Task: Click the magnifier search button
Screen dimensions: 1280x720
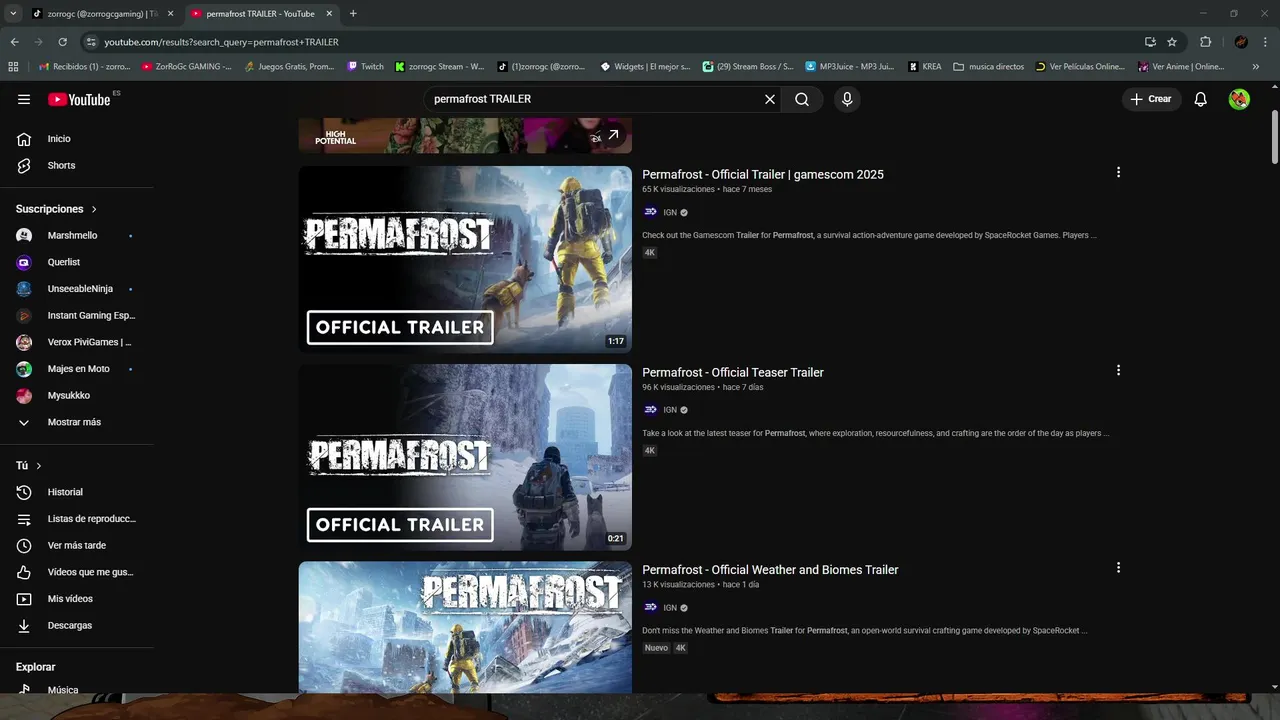Action: [x=802, y=99]
